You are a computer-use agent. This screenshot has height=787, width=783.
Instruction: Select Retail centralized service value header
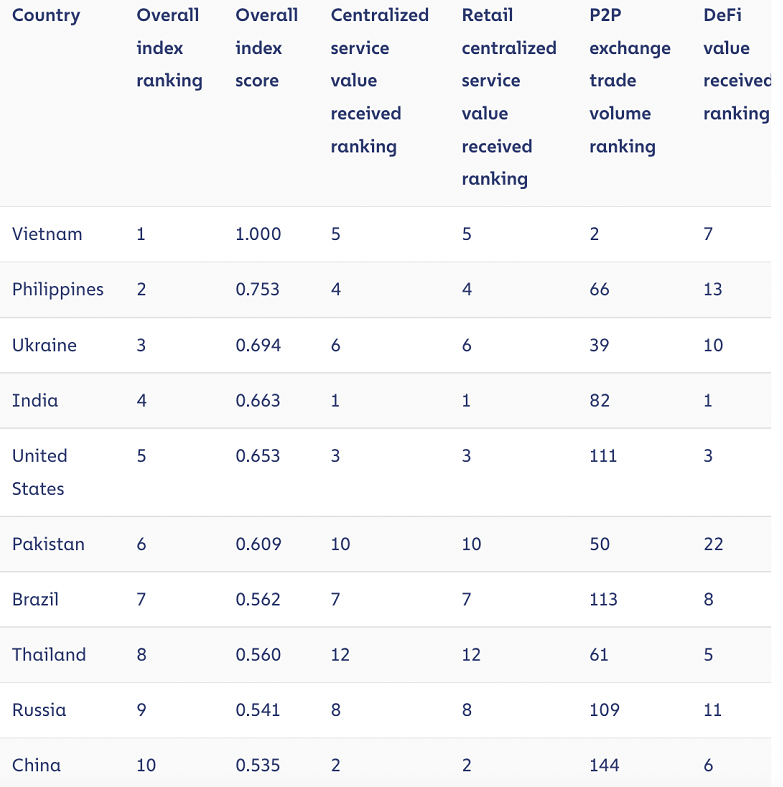click(509, 97)
